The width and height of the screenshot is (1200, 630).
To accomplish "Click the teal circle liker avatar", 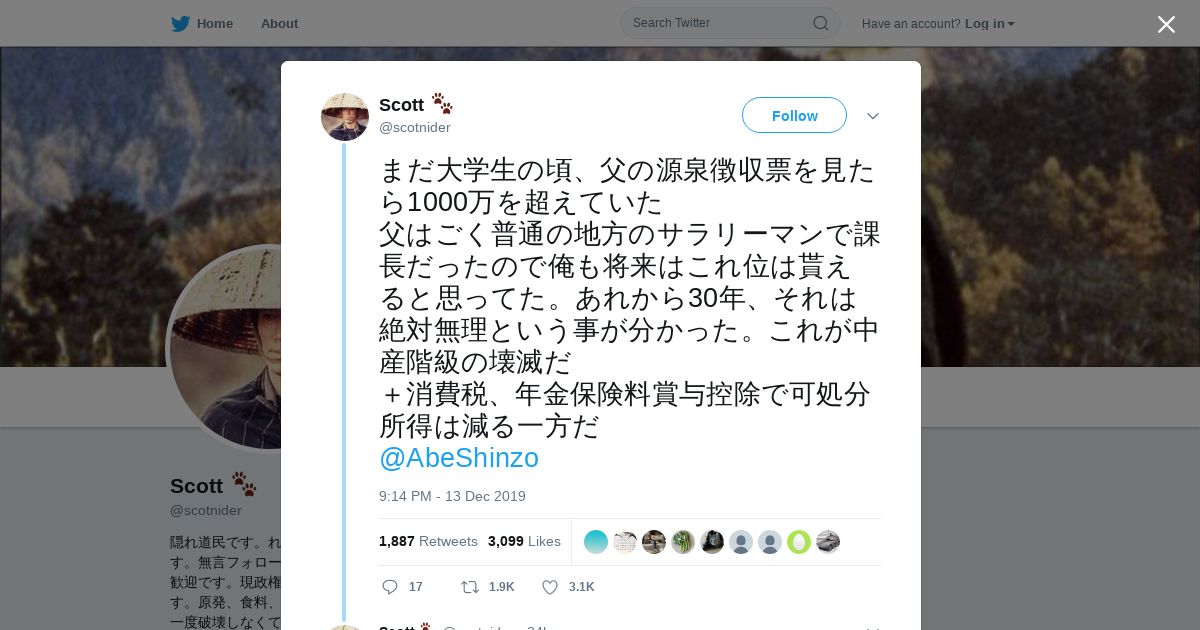I will (596, 542).
